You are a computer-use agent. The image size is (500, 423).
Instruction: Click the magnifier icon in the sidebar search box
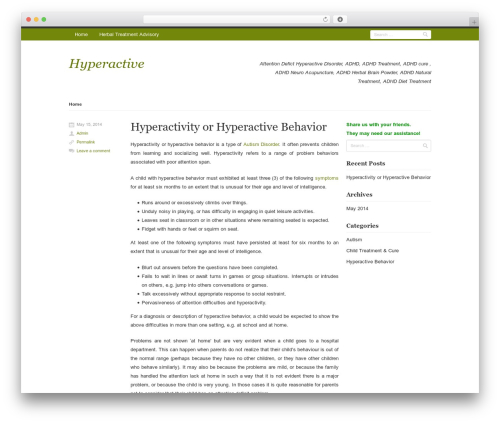pos(425,146)
